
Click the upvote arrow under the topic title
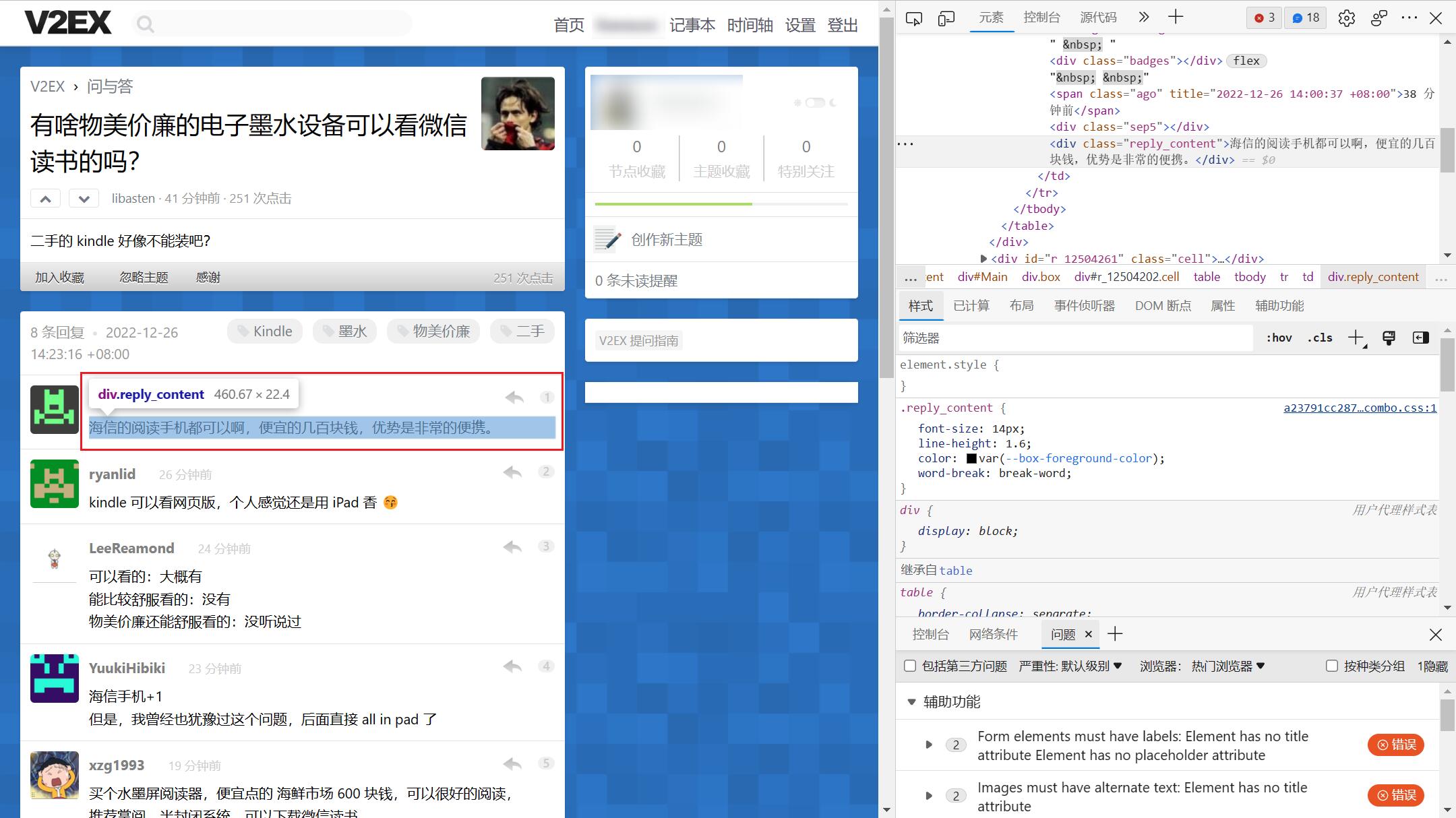pyautogui.click(x=45, y=199)
